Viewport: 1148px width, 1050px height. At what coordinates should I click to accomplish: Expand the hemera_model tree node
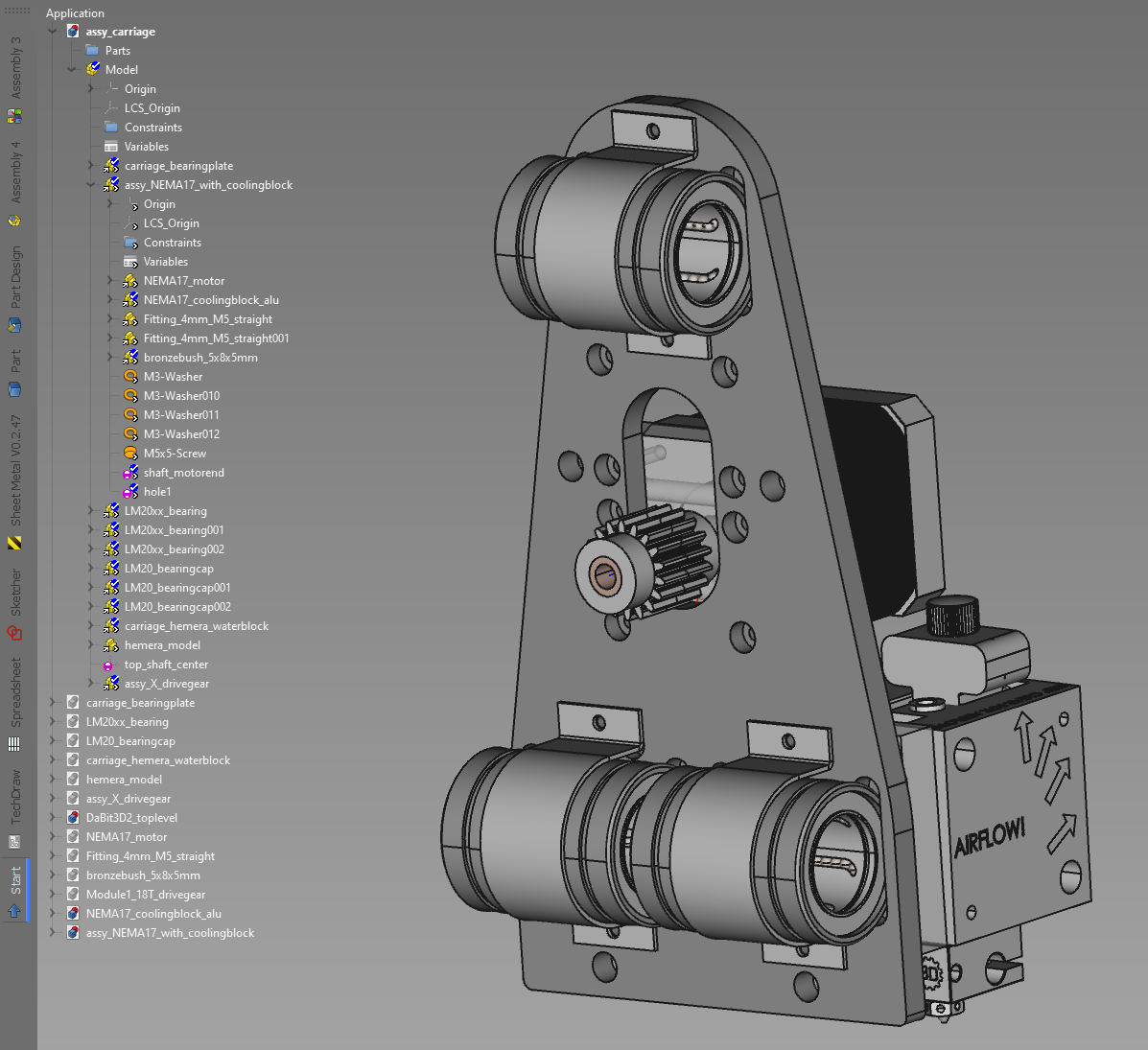coord(91,645)
